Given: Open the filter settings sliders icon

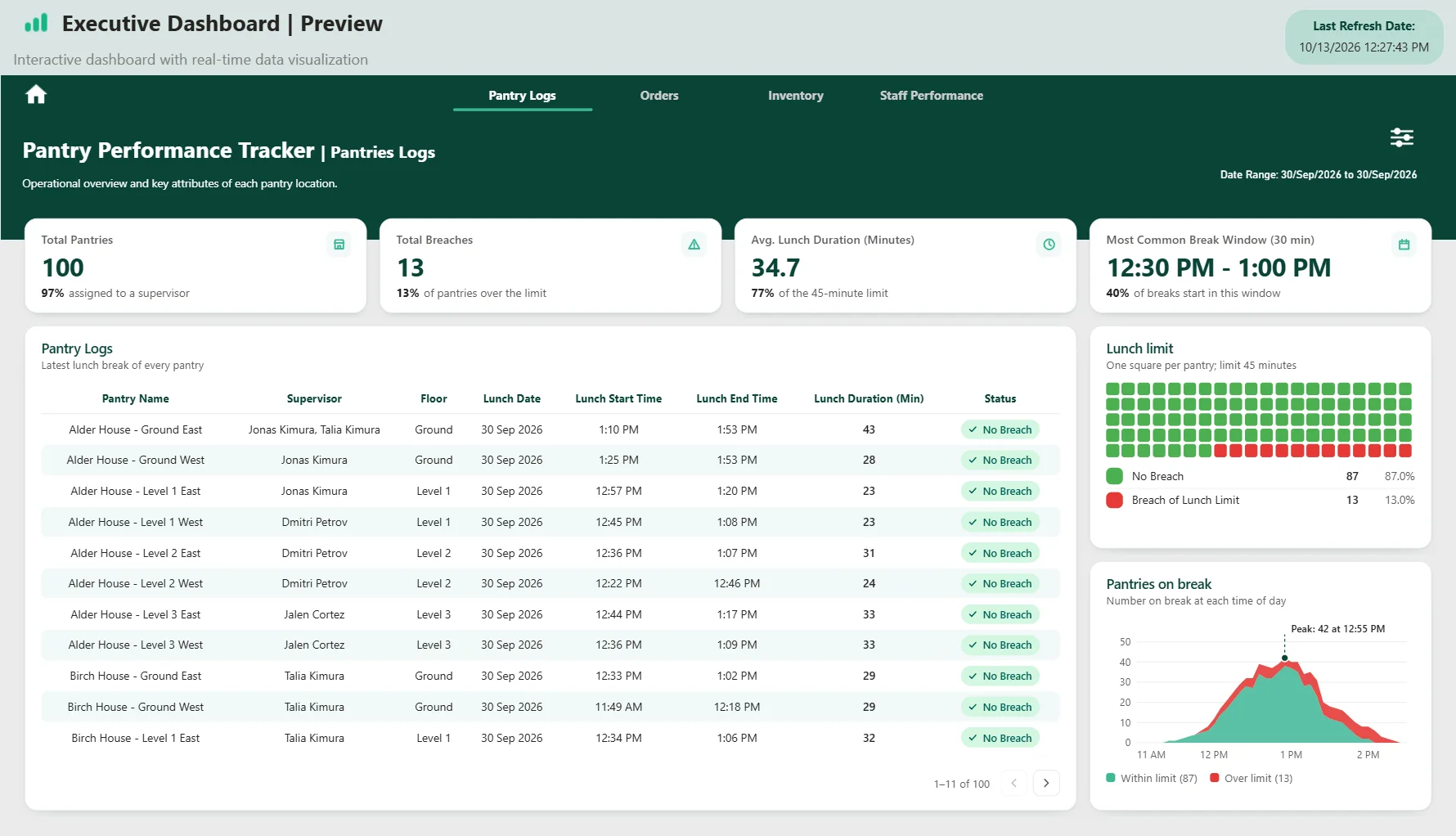Looking at the screenshot, I should tap(1402, 137).
